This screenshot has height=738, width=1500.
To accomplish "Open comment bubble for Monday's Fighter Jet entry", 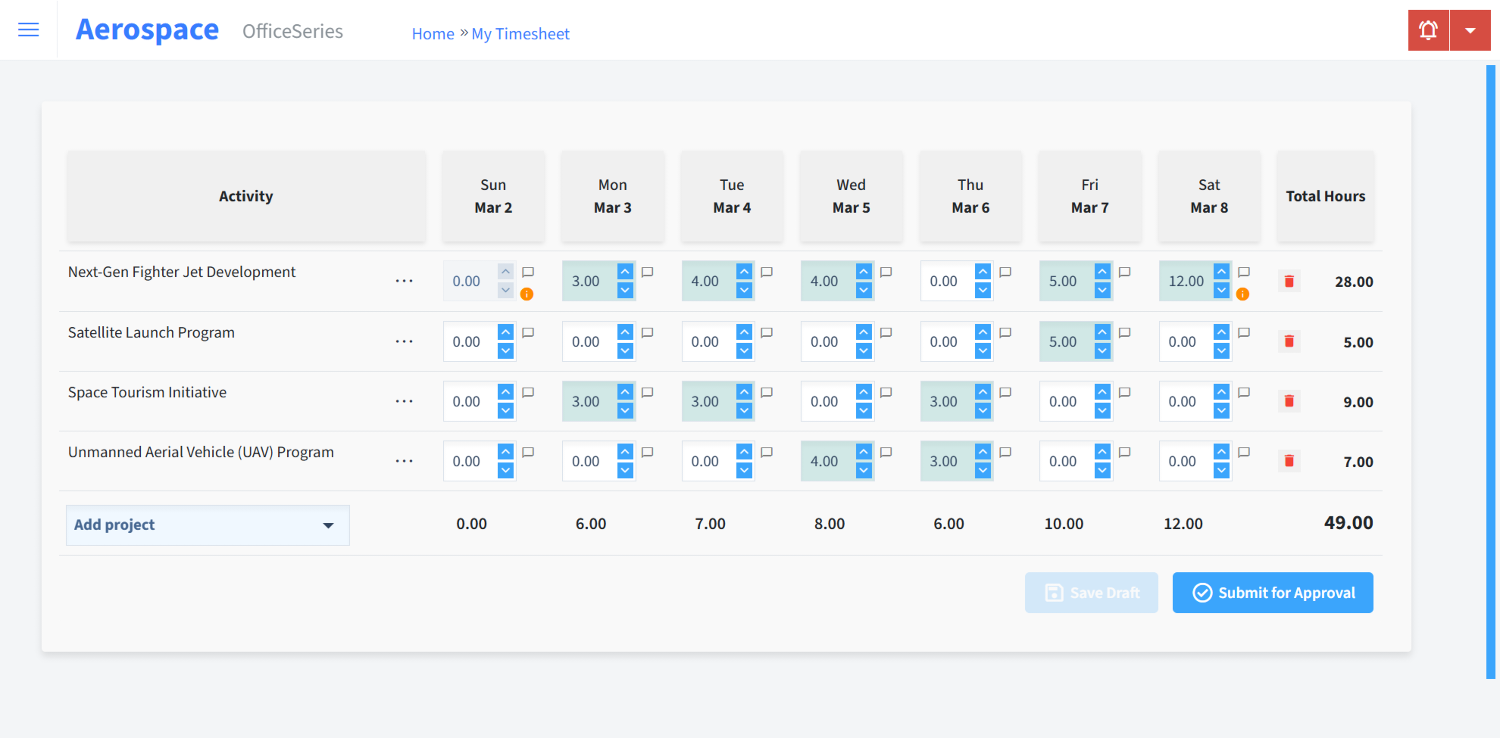I will click(646, 271).
